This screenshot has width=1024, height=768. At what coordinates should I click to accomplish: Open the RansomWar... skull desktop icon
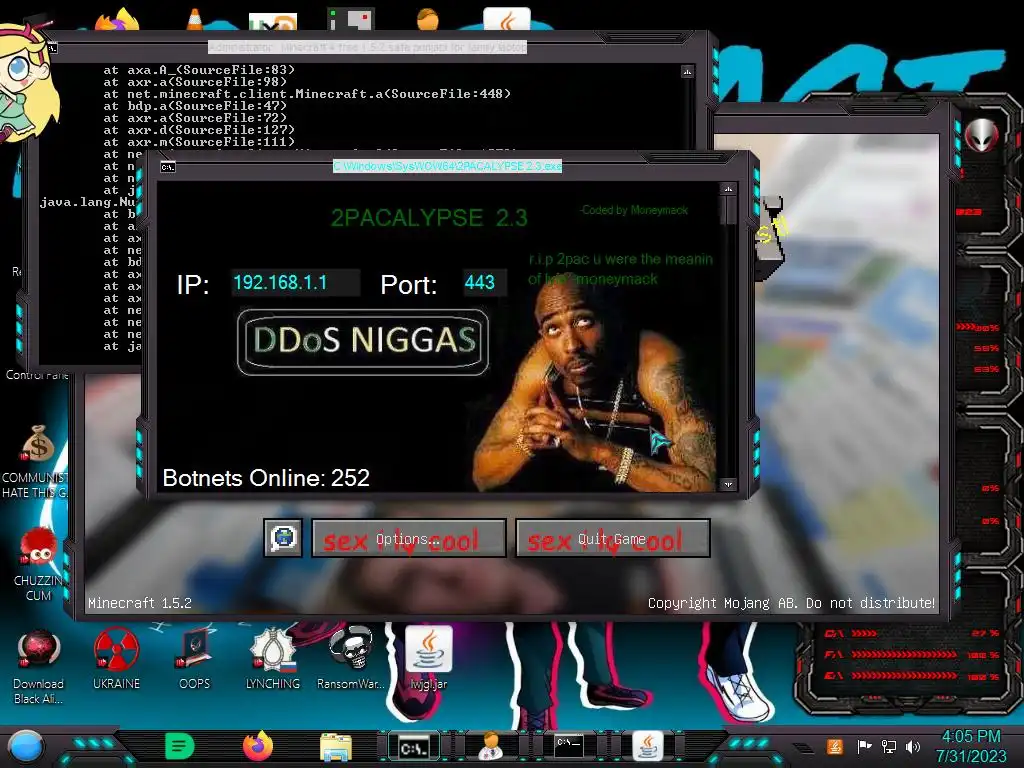(351, 658)
